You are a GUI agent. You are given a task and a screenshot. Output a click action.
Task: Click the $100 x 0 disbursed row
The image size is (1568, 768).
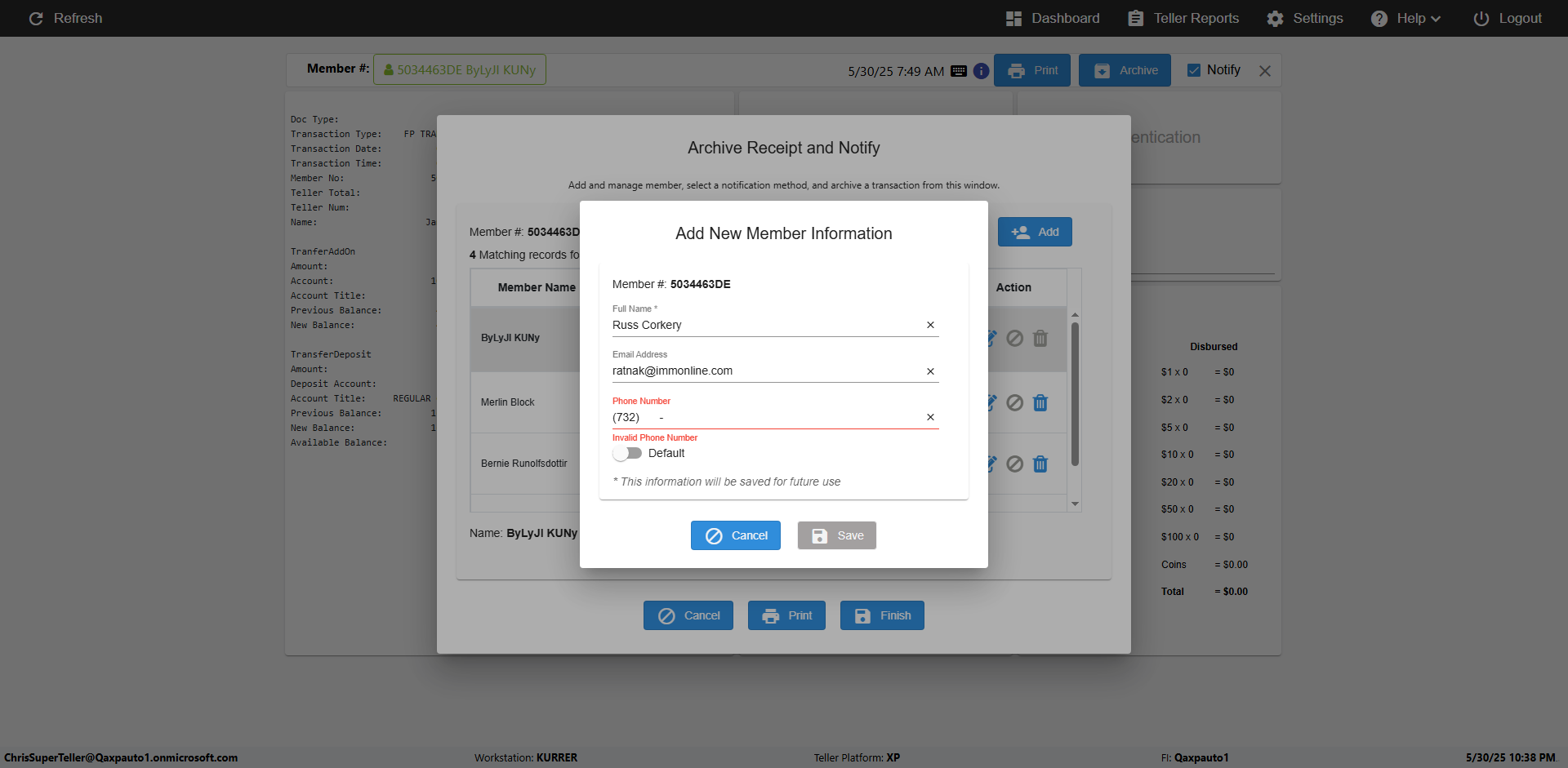pos(1197,537)
